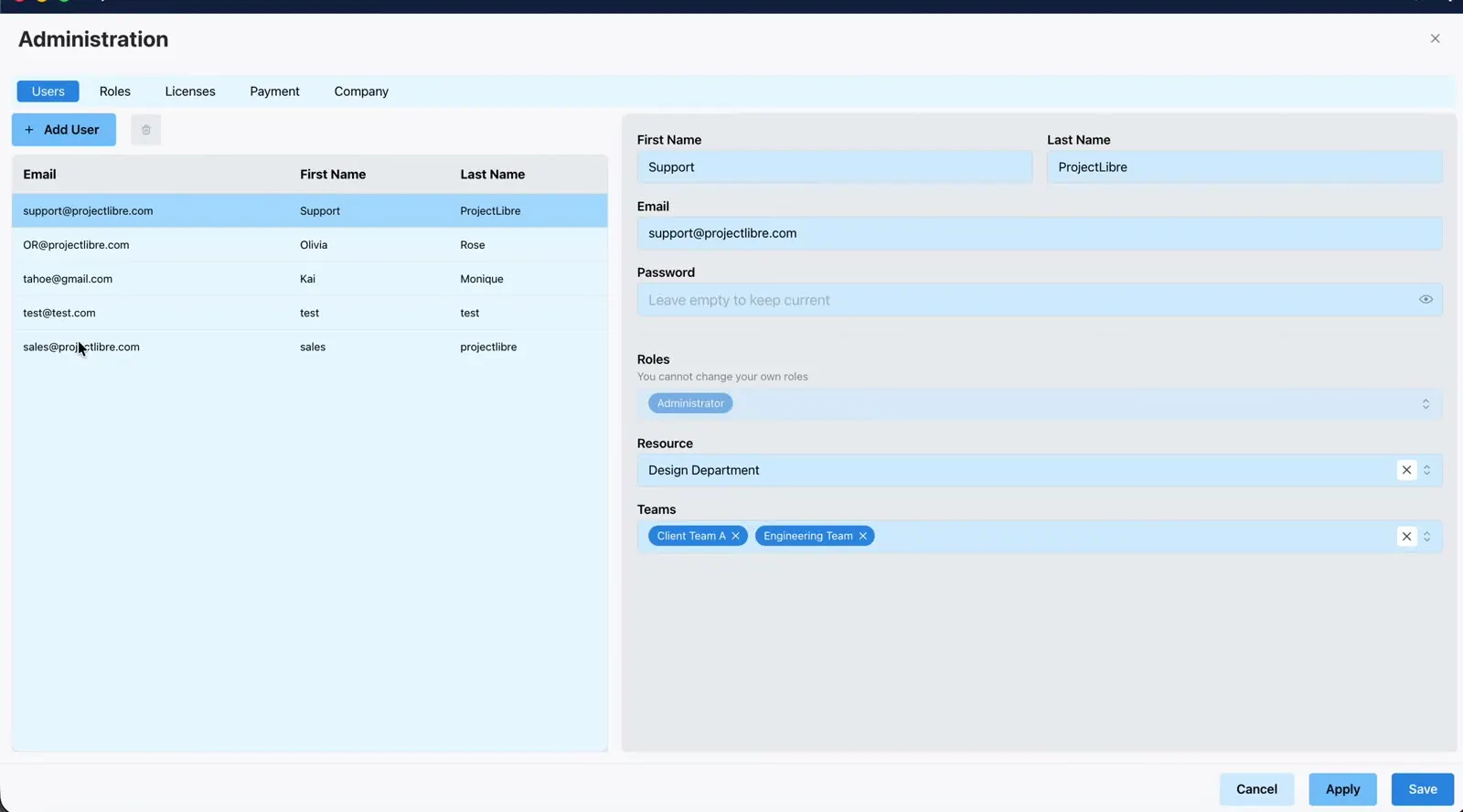Toggle password visibility eye icon

tap(1426, 300)
